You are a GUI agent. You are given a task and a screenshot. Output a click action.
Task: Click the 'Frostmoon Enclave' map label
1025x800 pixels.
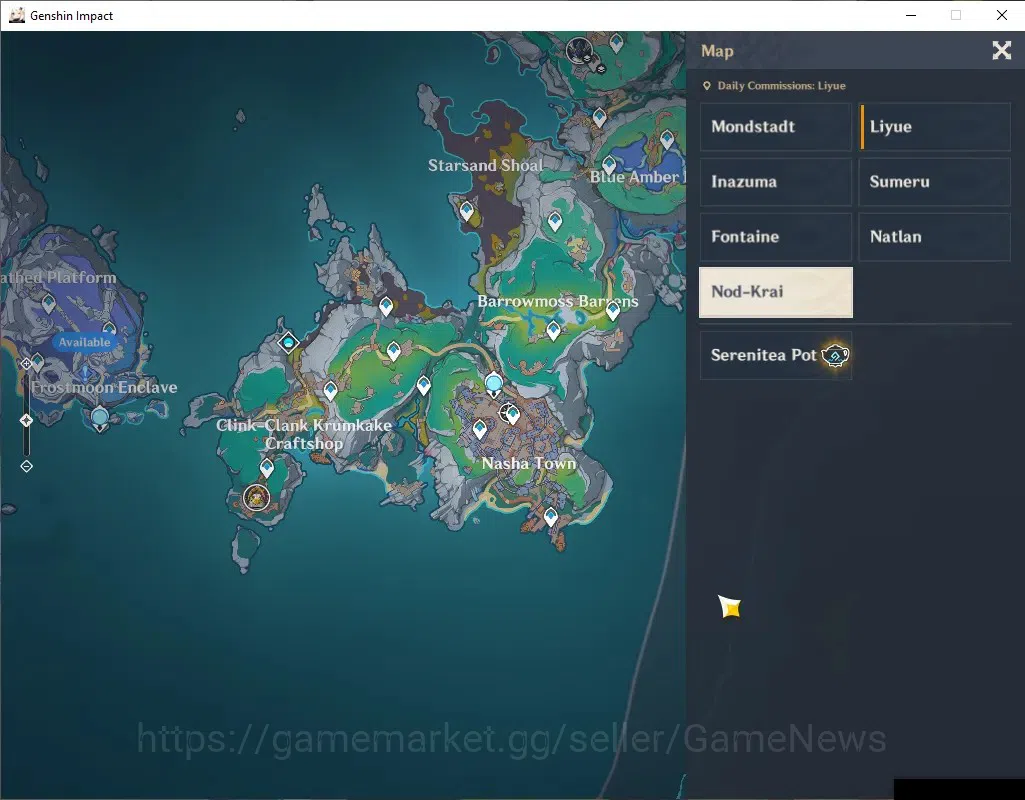(104, 387)
